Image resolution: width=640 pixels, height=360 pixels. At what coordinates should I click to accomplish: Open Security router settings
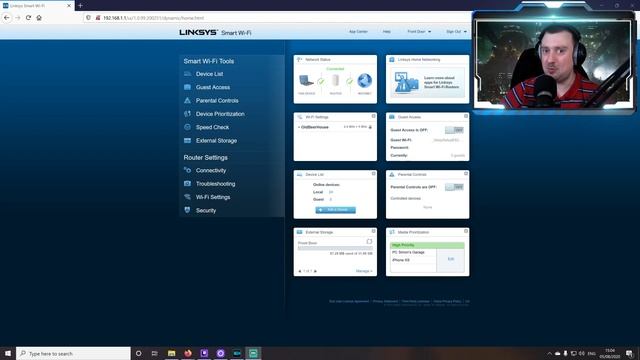(x=206, y=211)
